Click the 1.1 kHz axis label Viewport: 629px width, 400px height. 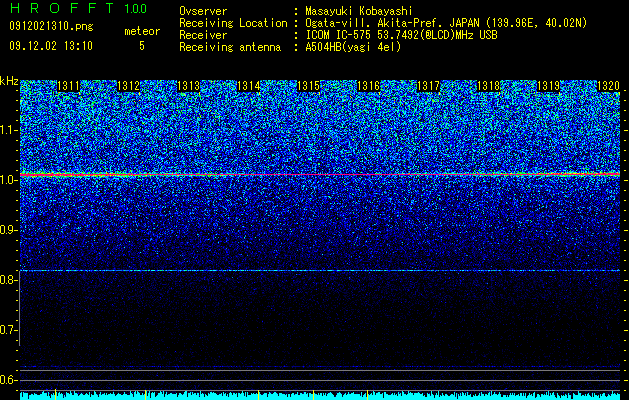(9, 130)
